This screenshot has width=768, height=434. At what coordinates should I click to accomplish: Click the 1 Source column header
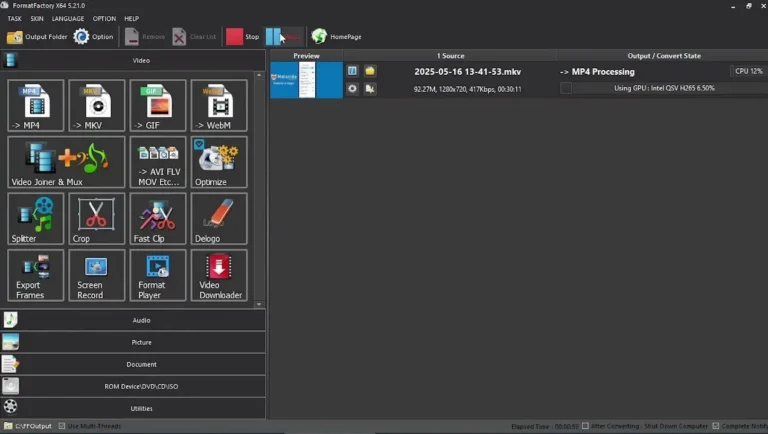pyautogui.click(x=450, y=56)
